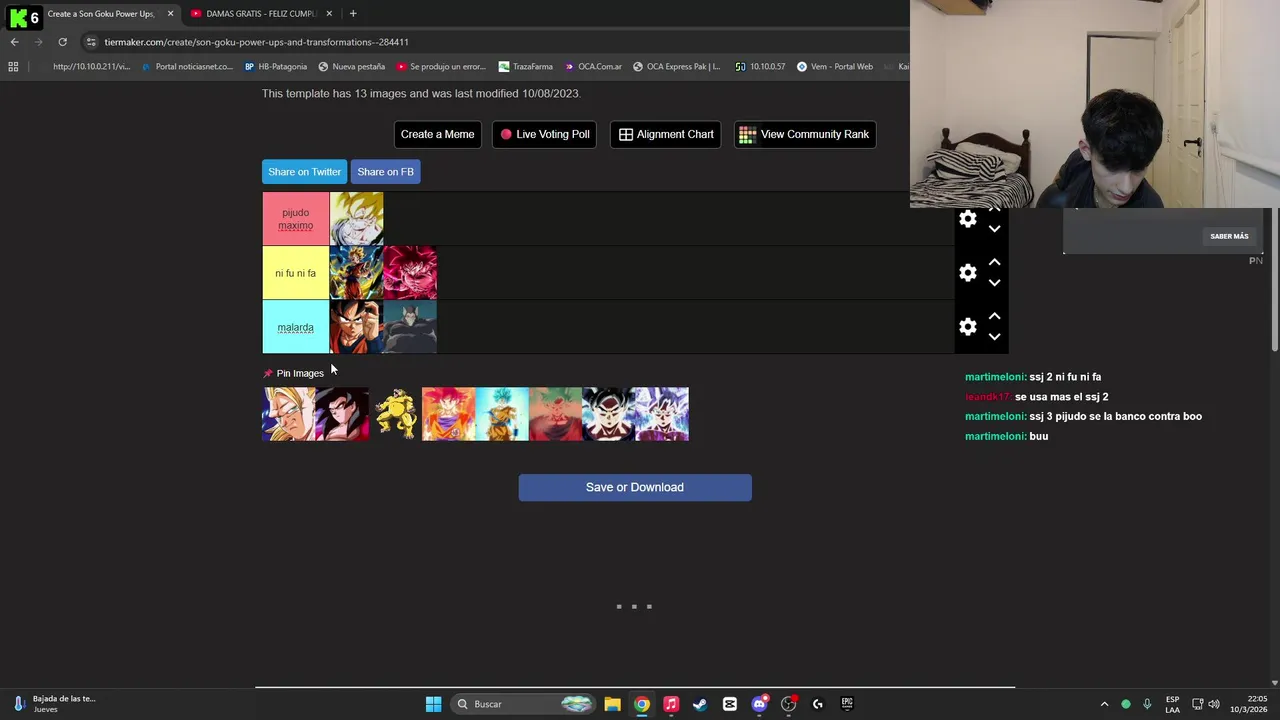1280x720 pixels.
Task: Open Google Chrome from taskbar
Action: point(642,704)
